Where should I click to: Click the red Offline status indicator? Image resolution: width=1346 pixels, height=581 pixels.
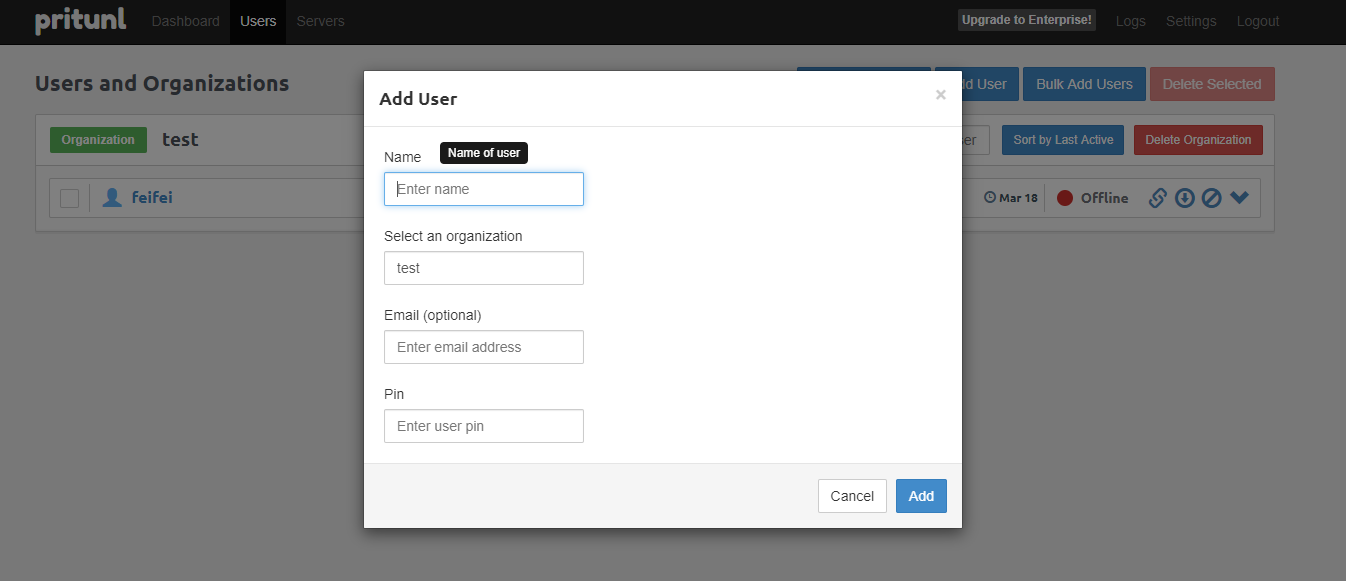coord(1065,198)
